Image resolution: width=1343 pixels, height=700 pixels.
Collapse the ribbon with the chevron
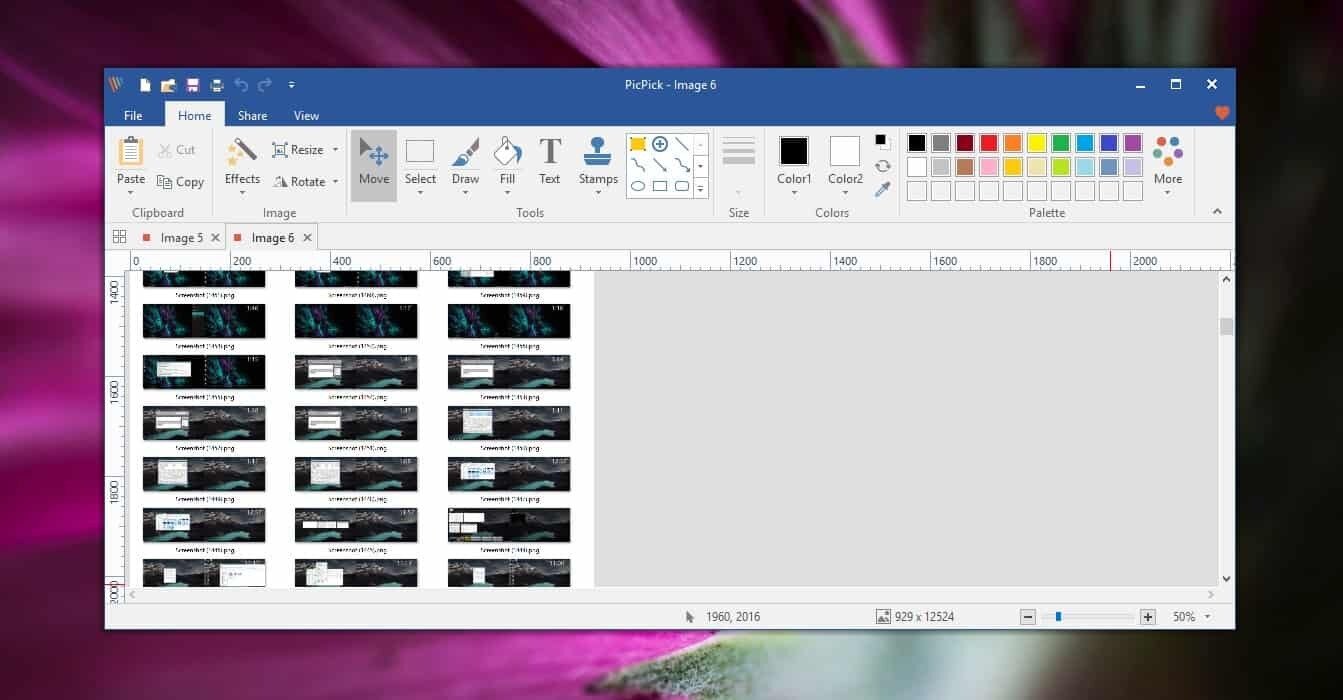click(1217, 211)
